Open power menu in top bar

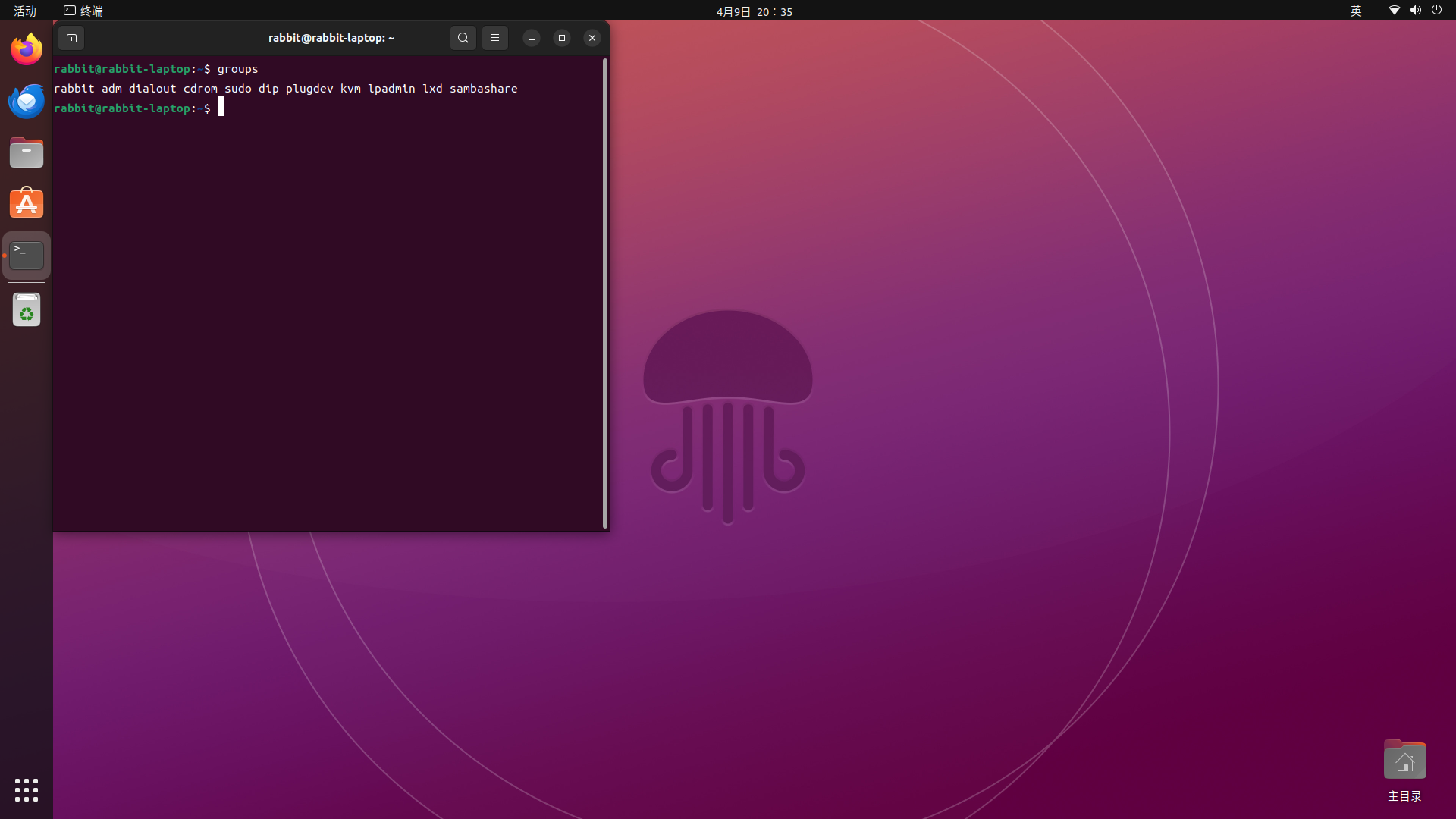(x=1436, y=11)
